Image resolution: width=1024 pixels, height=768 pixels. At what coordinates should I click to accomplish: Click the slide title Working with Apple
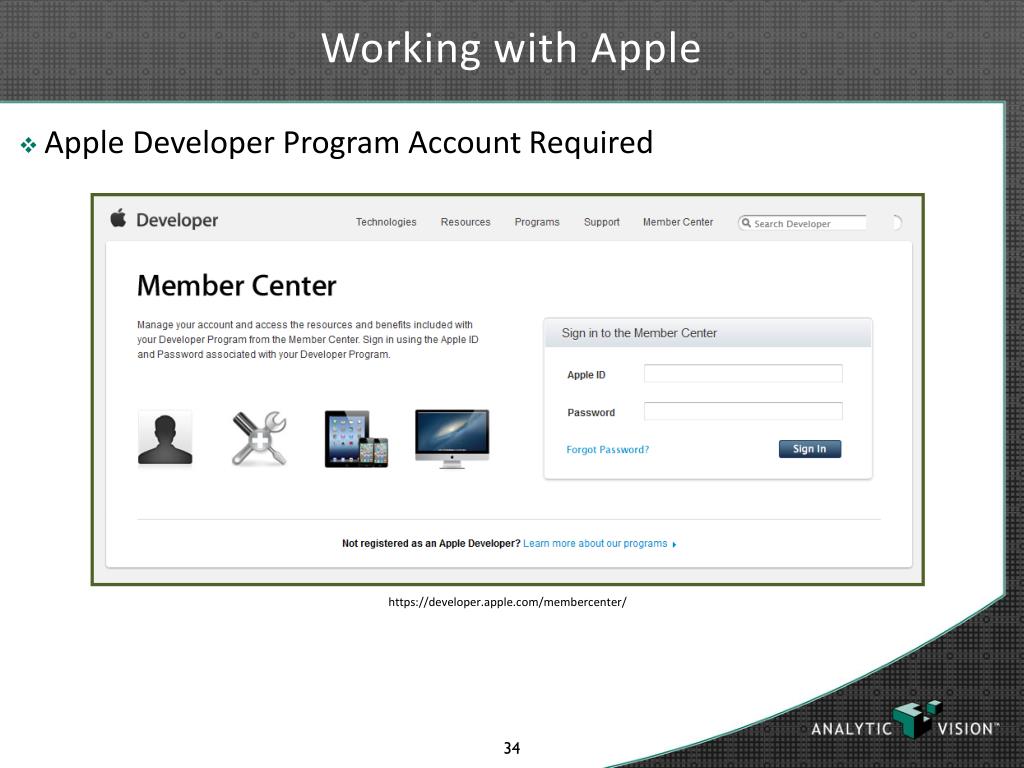511,48
